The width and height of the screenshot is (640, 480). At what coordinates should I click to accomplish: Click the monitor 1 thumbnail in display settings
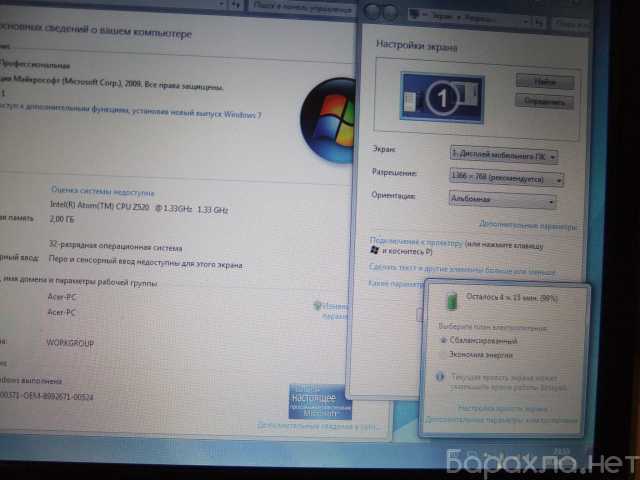click(x=442, y=98)
